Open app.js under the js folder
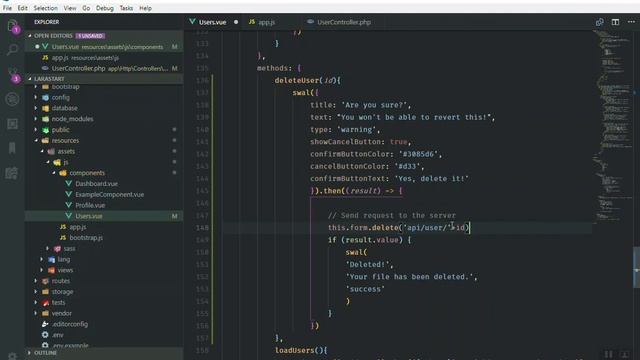The width and height of the screenshot is (640, 360). coord(78,227)
